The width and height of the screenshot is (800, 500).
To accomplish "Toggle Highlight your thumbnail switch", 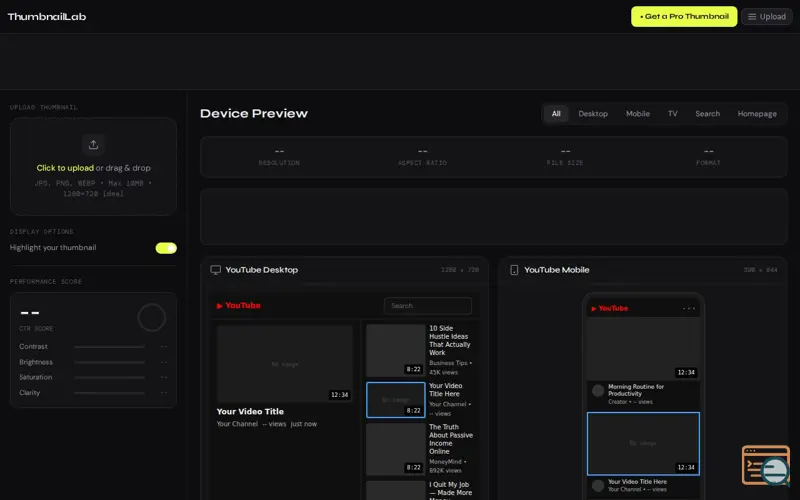I will (x=166, y=248).
